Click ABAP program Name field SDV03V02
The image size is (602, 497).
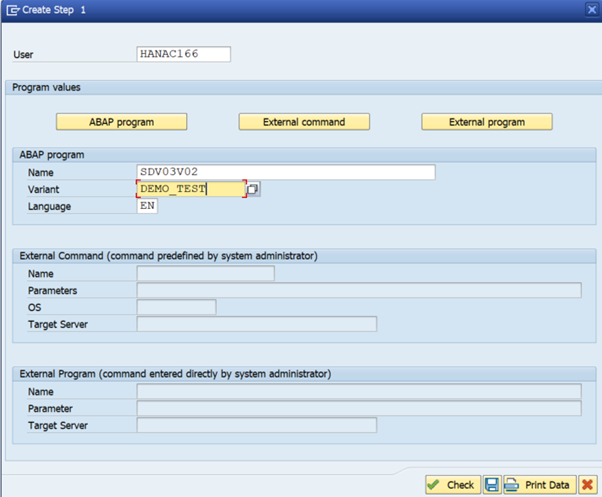pyautogui.click(x=286, y=172)
